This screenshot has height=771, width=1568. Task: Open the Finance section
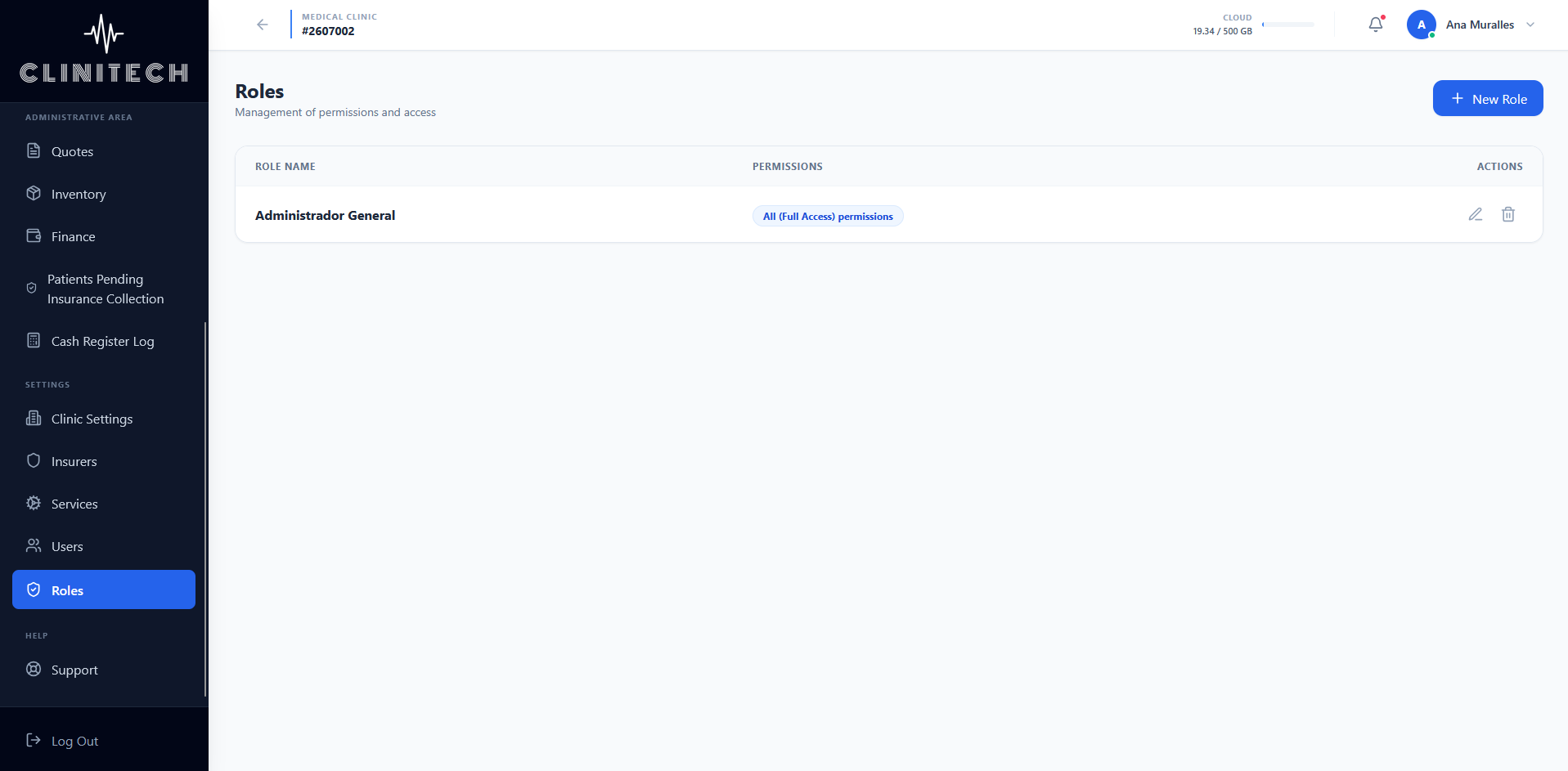pos(104,236)
